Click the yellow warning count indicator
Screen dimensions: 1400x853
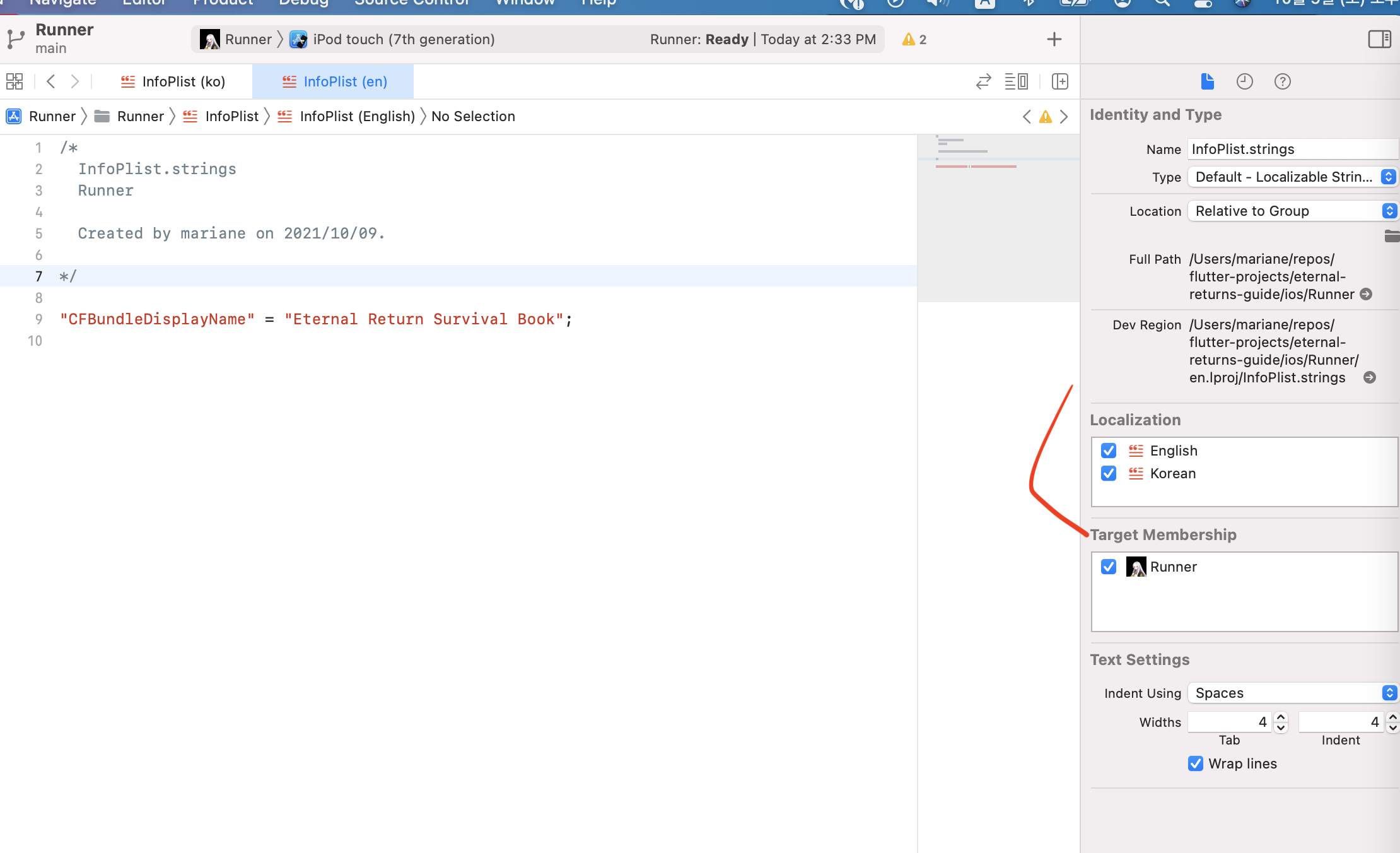[914, 39]
